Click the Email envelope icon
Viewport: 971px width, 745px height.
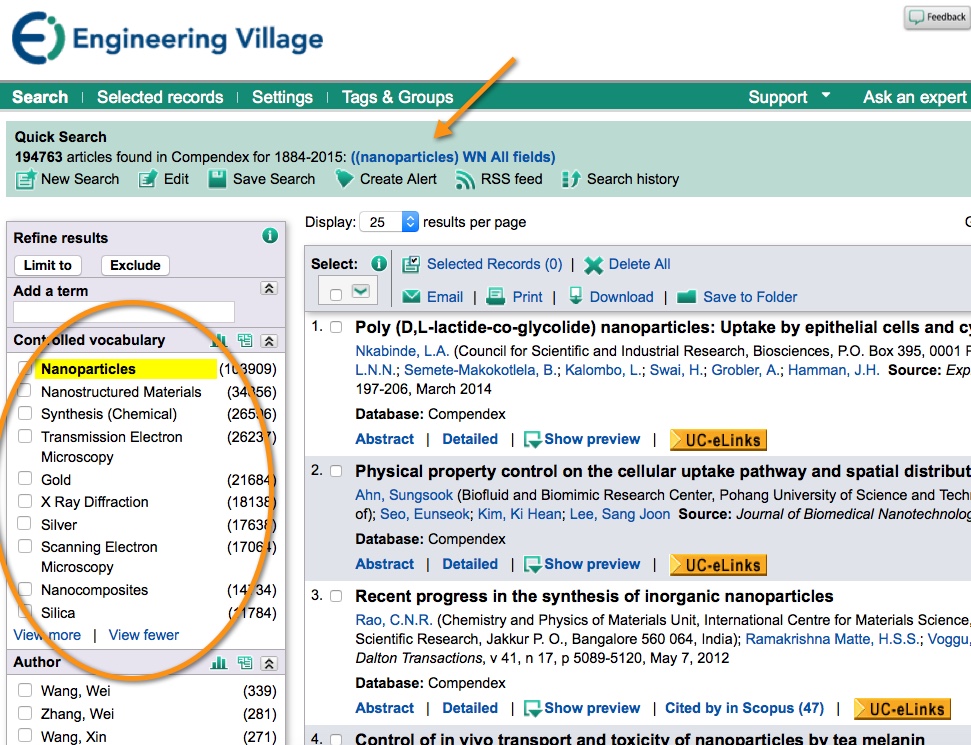tap(411, 297)
